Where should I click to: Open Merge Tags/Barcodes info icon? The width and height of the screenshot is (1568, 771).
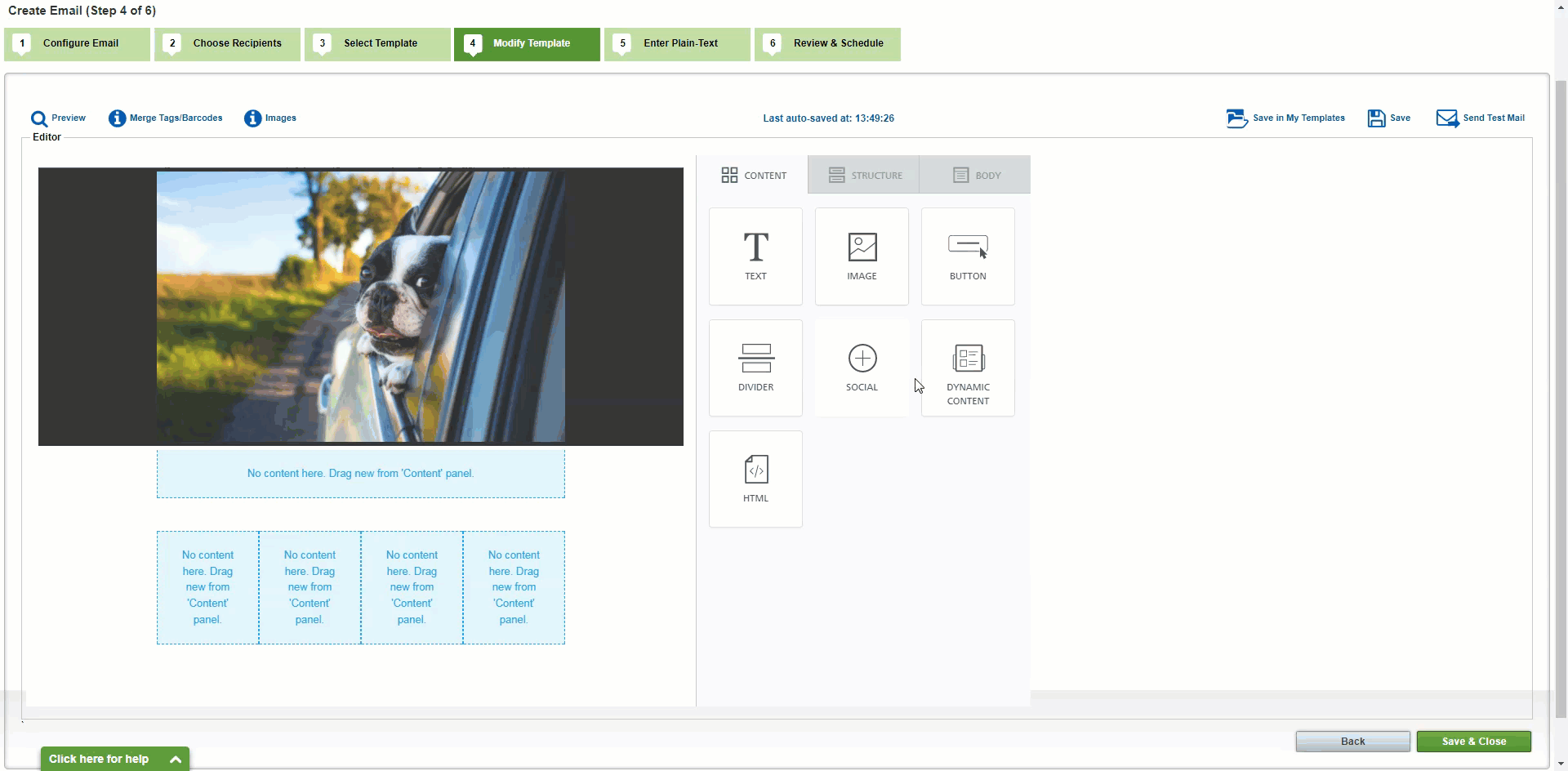[117, 118]
